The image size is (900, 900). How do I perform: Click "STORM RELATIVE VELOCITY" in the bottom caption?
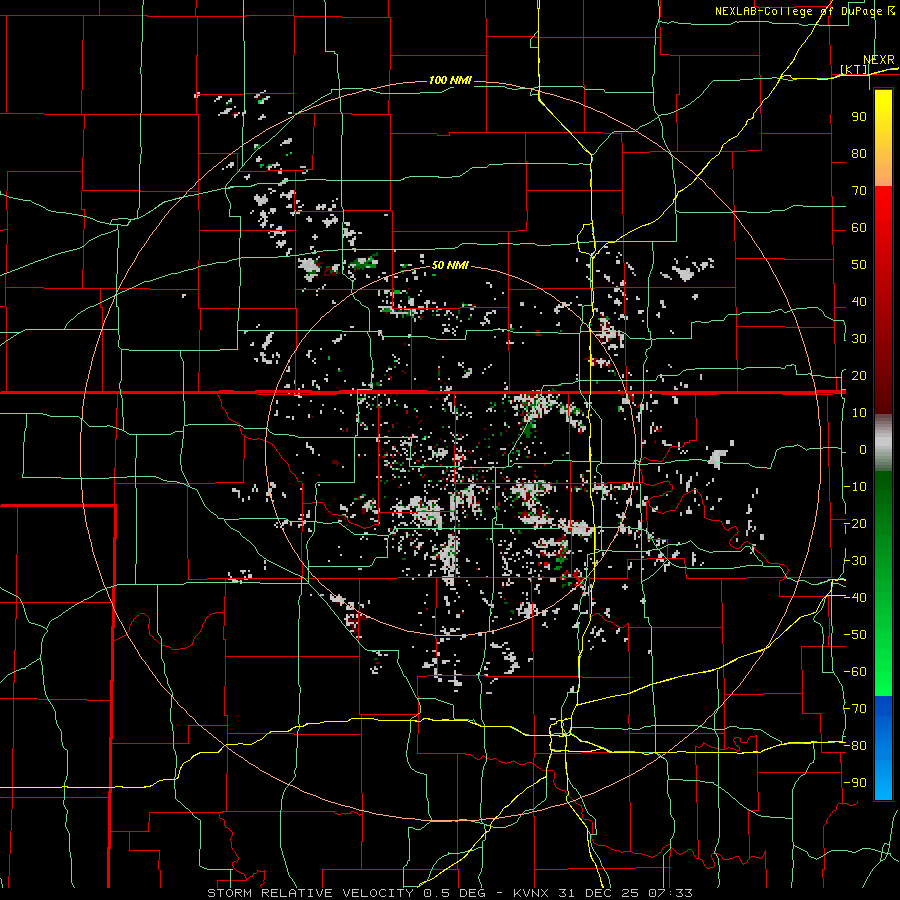coord(311,893)
